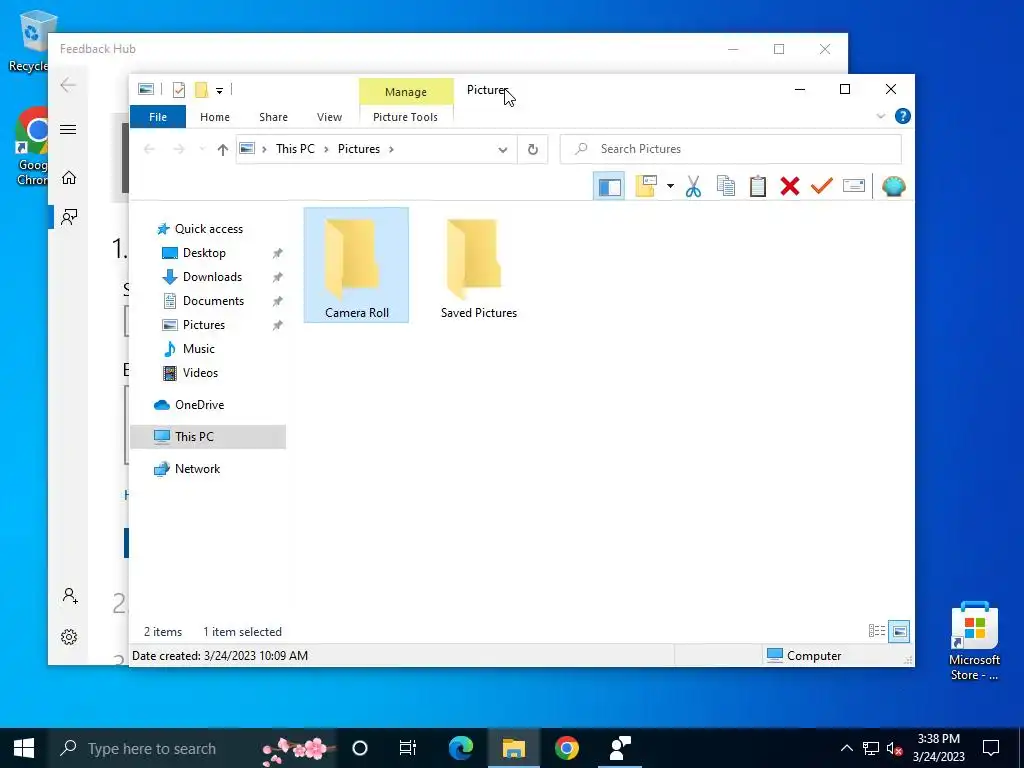
Task: Click the Cut scissors toolbar icon
Action: click(693, 187)
